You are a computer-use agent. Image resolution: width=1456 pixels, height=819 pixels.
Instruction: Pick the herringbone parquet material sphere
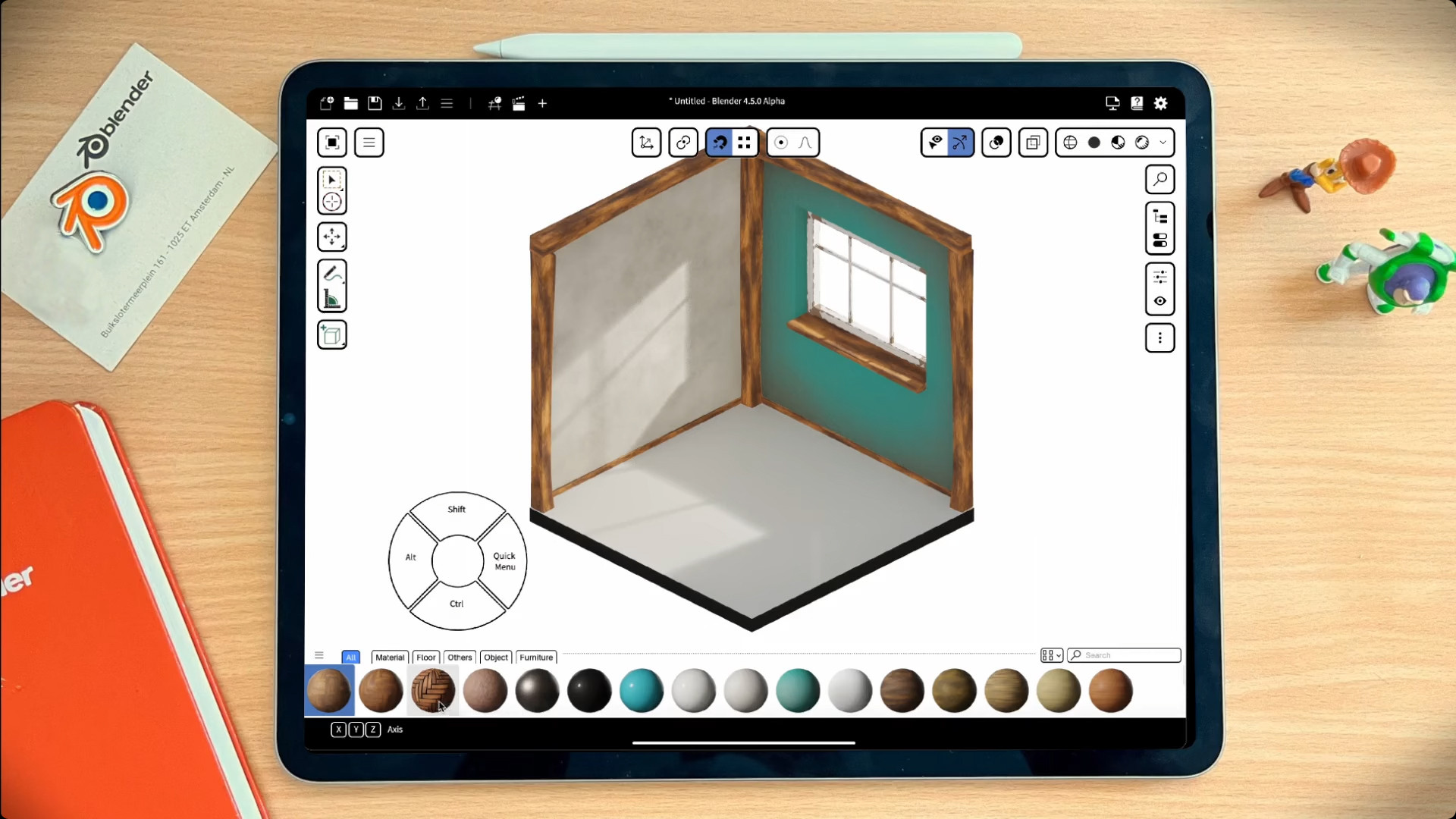pyautogui.click(x=433, y=691)
